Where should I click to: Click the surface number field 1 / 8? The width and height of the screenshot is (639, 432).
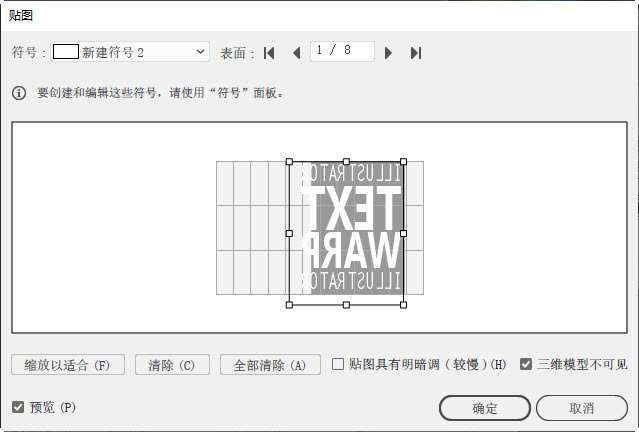tap(342, 51)
